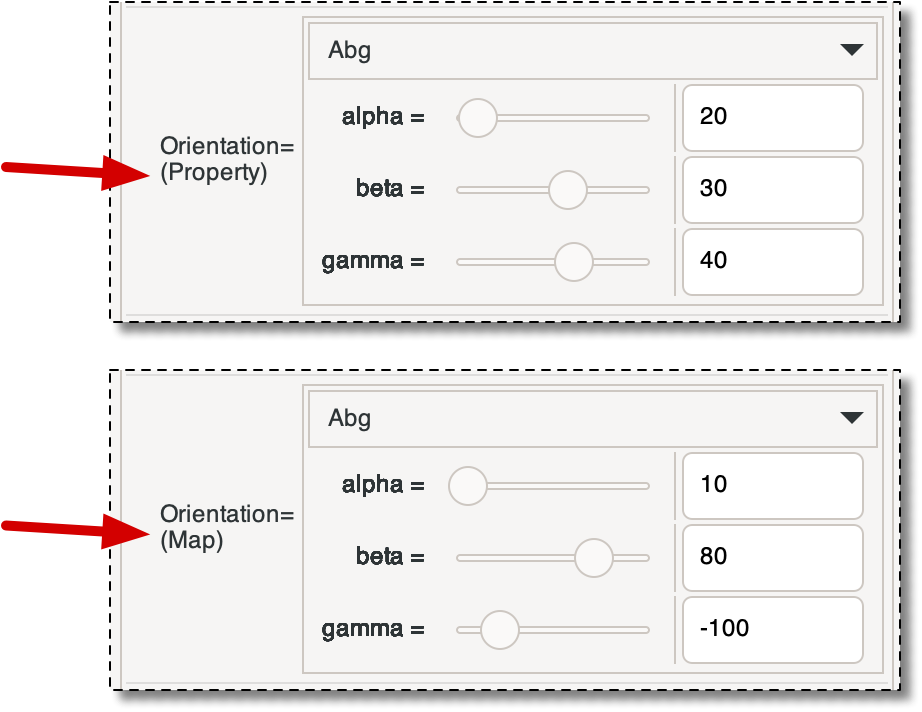Click the gamma slider handle in Property panel
This screenshot has width=922, height=712.
point(573,261)
